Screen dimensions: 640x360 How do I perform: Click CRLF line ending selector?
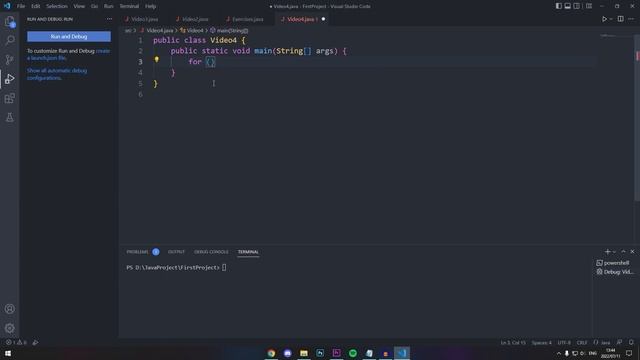click(x=582, y=342)
